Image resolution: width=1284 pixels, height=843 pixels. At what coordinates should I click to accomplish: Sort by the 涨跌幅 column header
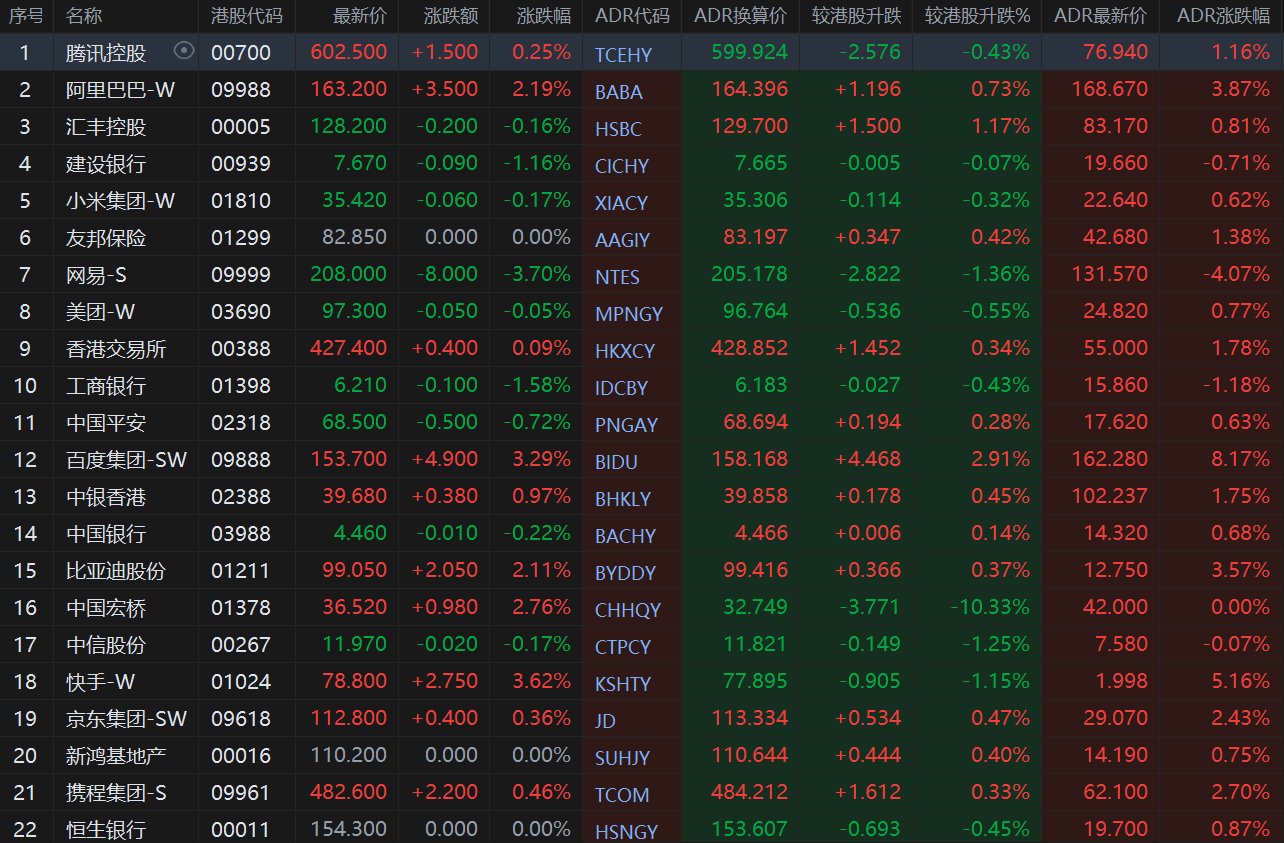(544, 16)
